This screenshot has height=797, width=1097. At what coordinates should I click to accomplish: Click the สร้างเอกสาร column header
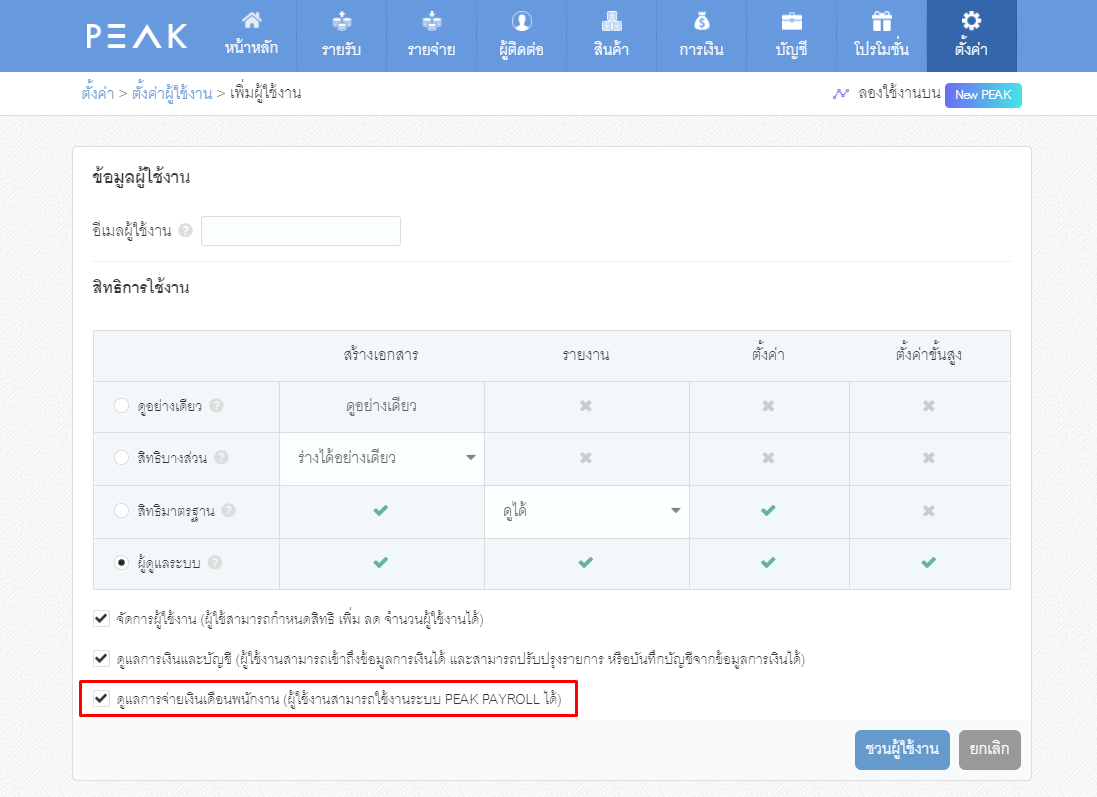pyautogui.click(x=381, y=355)
